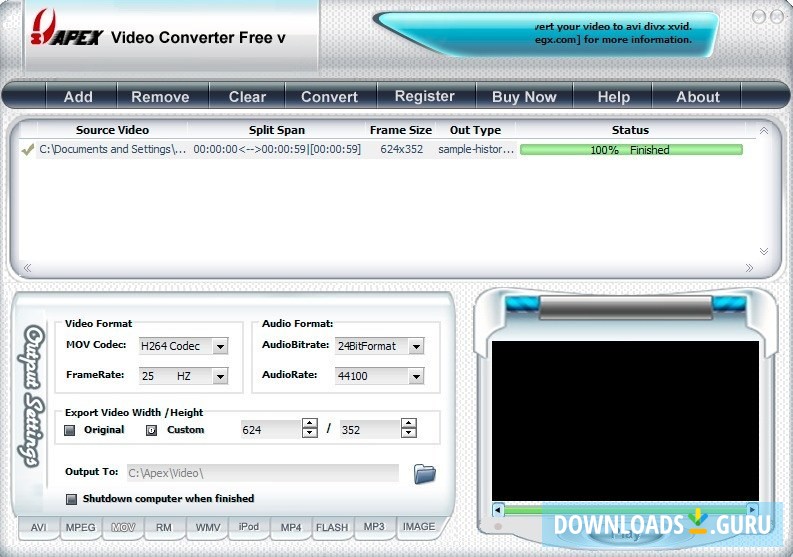
Task: Click the list's scroll right chevron
Action: (x=749, y=268)
